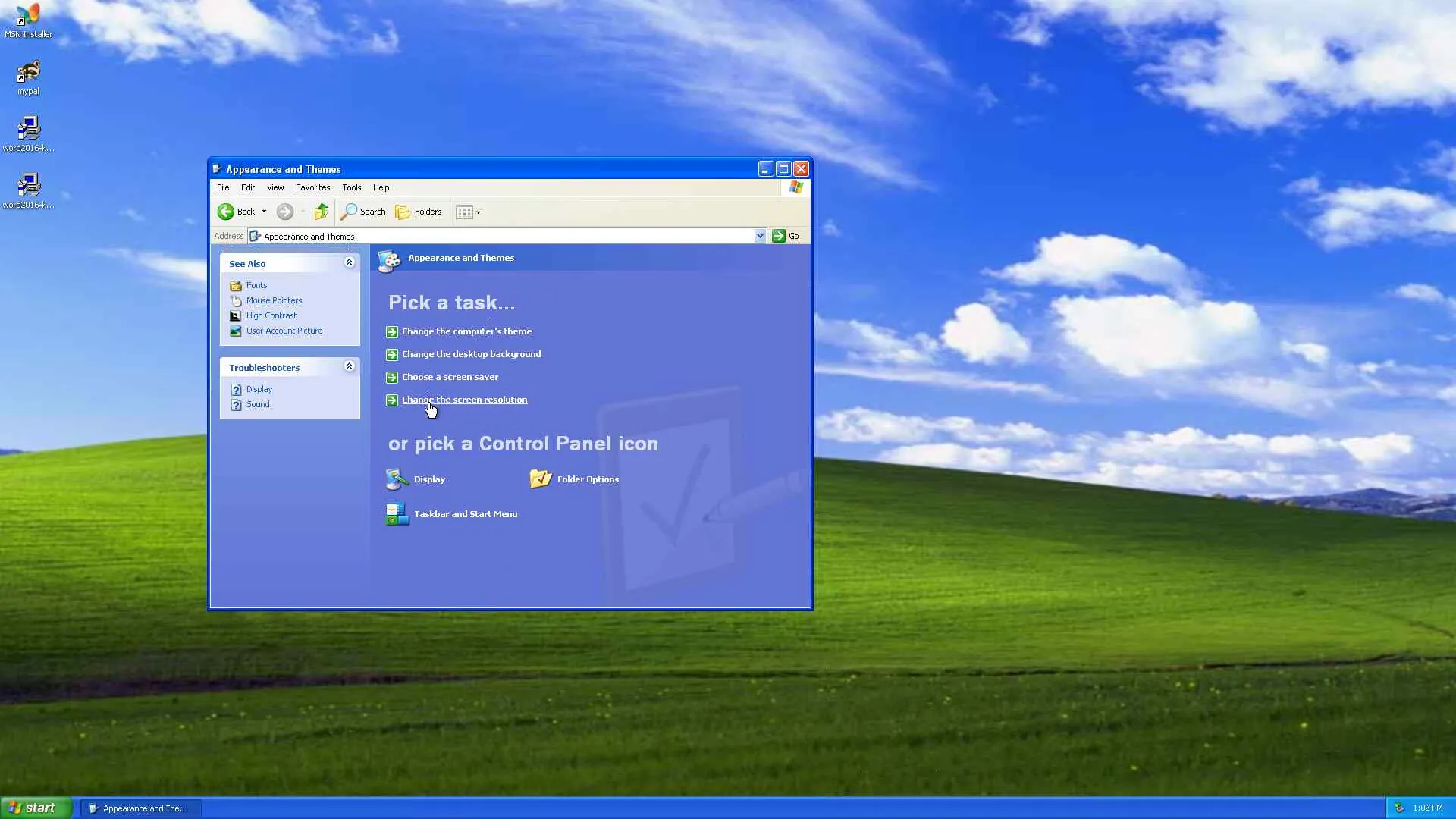1456x819 pixels.
Task: Click the Search toolbar button
Action: pyautogui.click(x=362, y=212)
